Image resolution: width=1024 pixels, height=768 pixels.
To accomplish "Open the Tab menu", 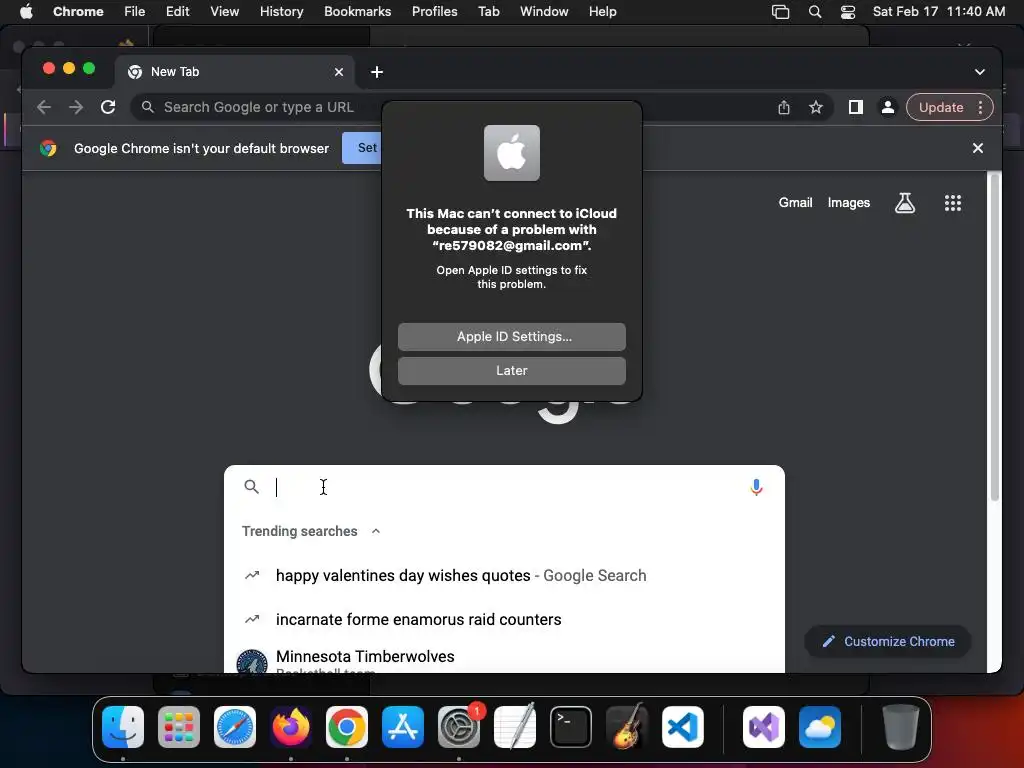I will (x=488, y=11).
